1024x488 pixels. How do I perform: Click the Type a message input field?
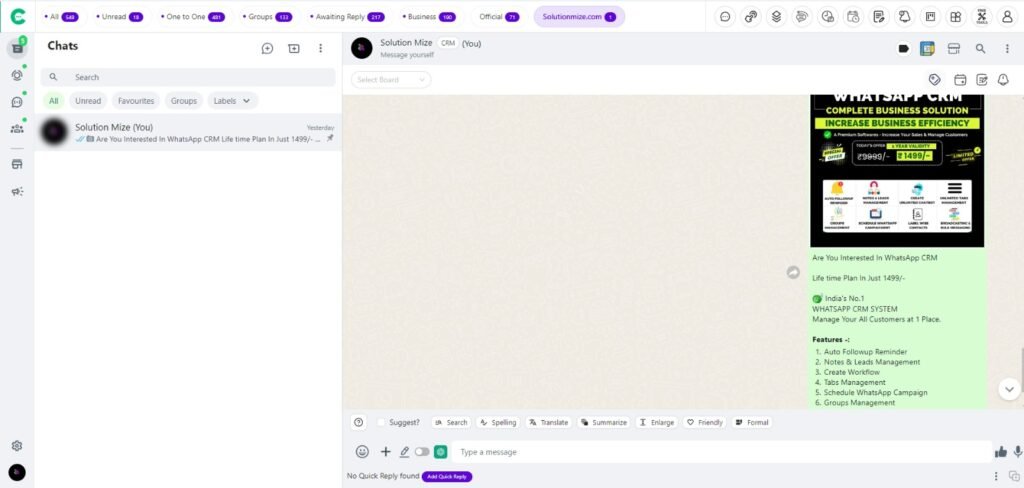(x=720, y=452)
